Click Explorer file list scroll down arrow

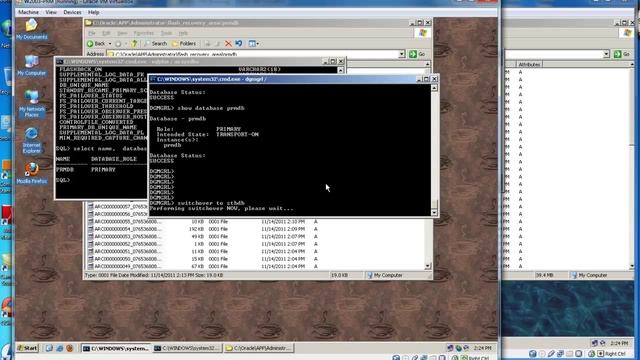(428, 266)
